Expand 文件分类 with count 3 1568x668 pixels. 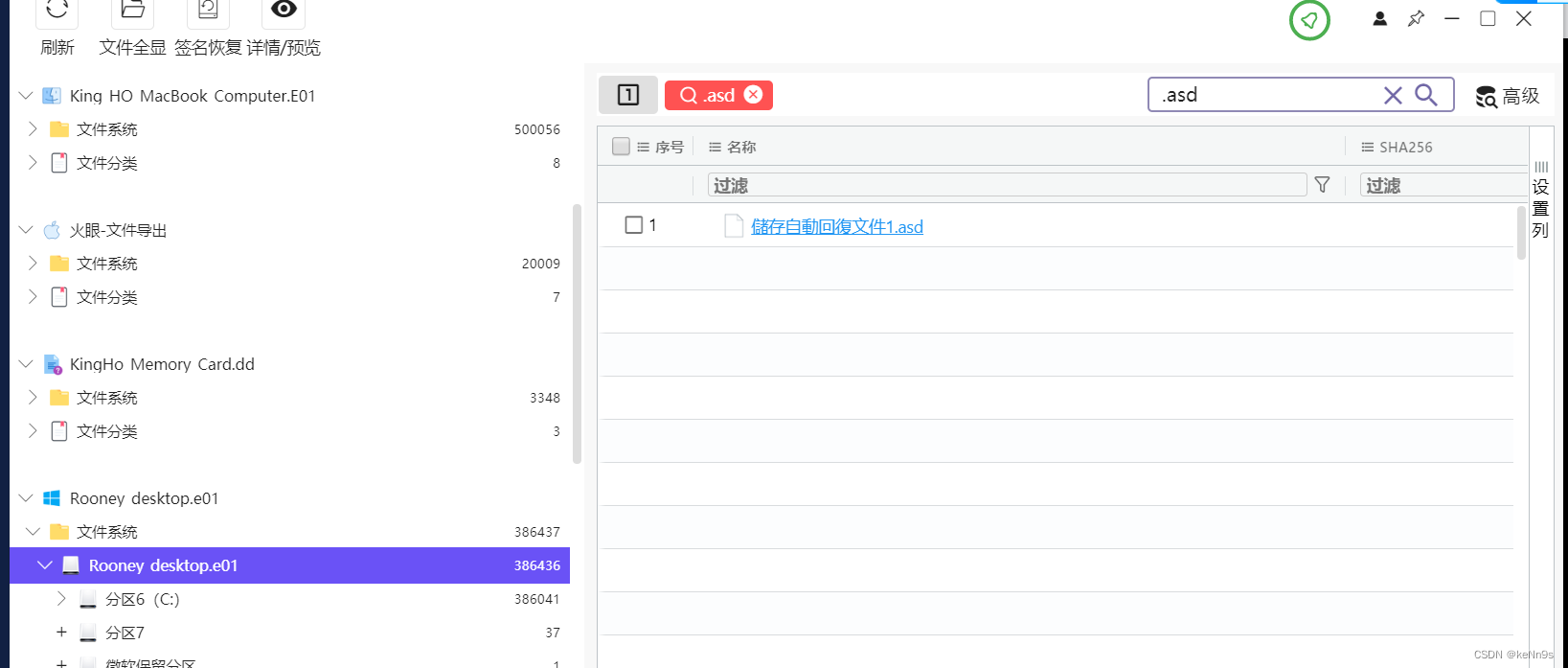pyautogui.click(x=33, y=431)
